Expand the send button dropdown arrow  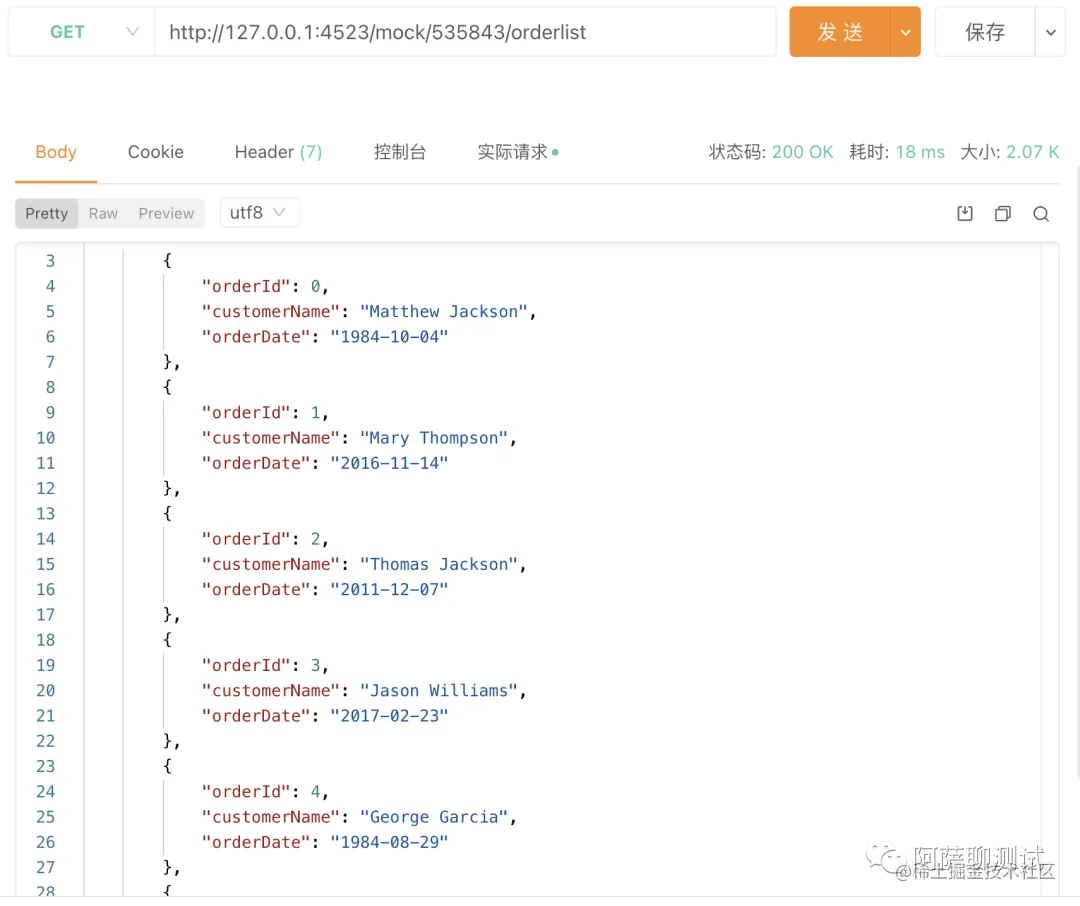pyautogui.click(x=905, y=32)
